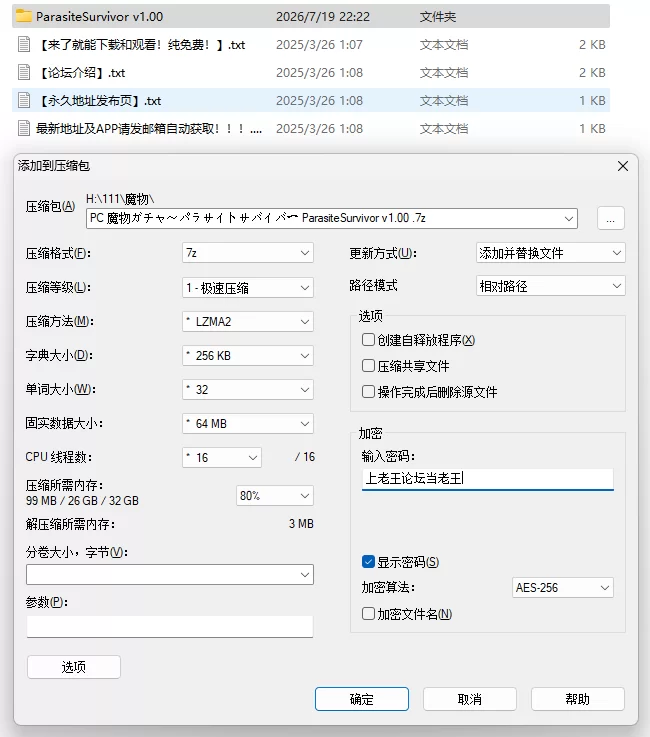Close the 添加到压缩包 dialog
Screen dimensions: 650x737
tap(623, 166)
